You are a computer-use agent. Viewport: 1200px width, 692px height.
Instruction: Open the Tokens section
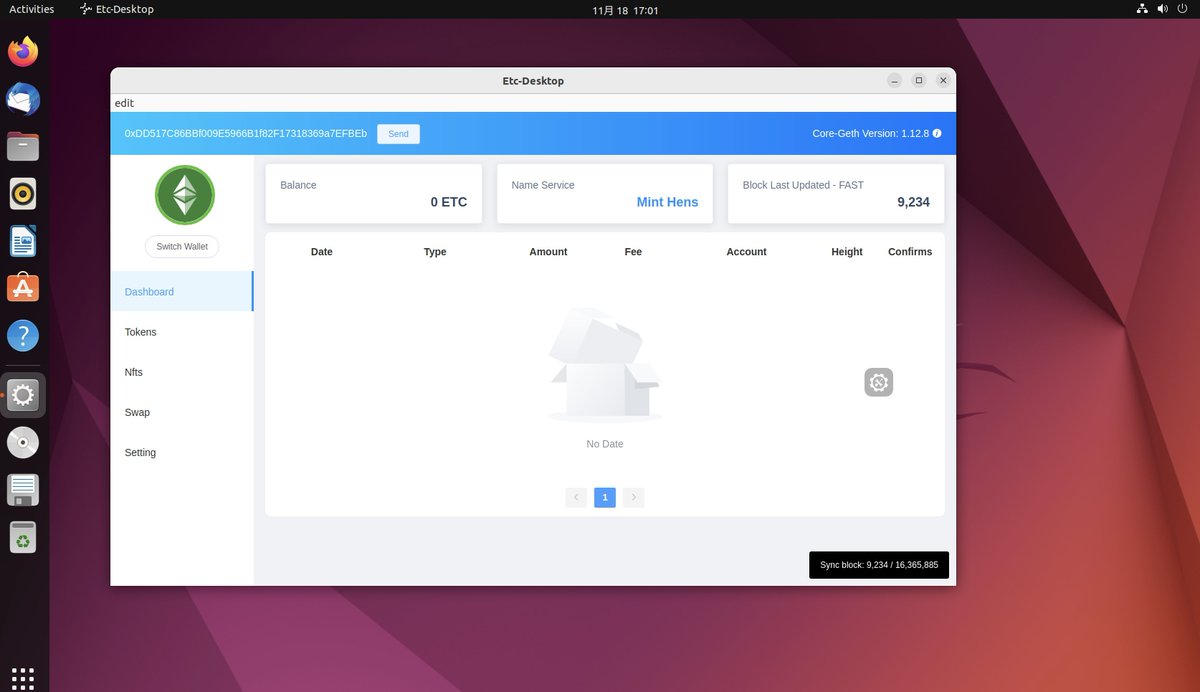[x=182, y=332]
